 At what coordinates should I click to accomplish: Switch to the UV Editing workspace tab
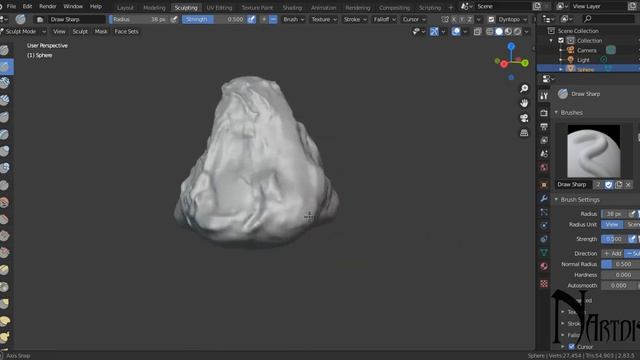219,7
